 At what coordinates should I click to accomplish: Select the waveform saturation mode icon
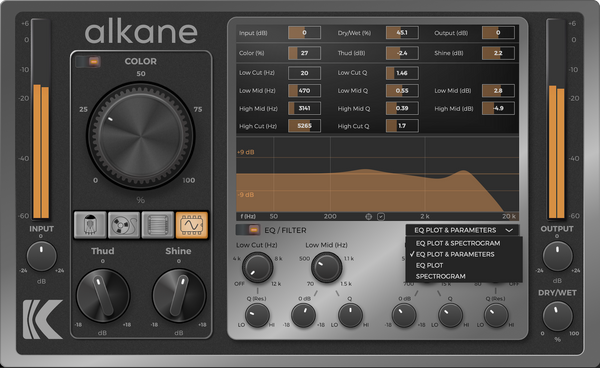click(192, 225)
